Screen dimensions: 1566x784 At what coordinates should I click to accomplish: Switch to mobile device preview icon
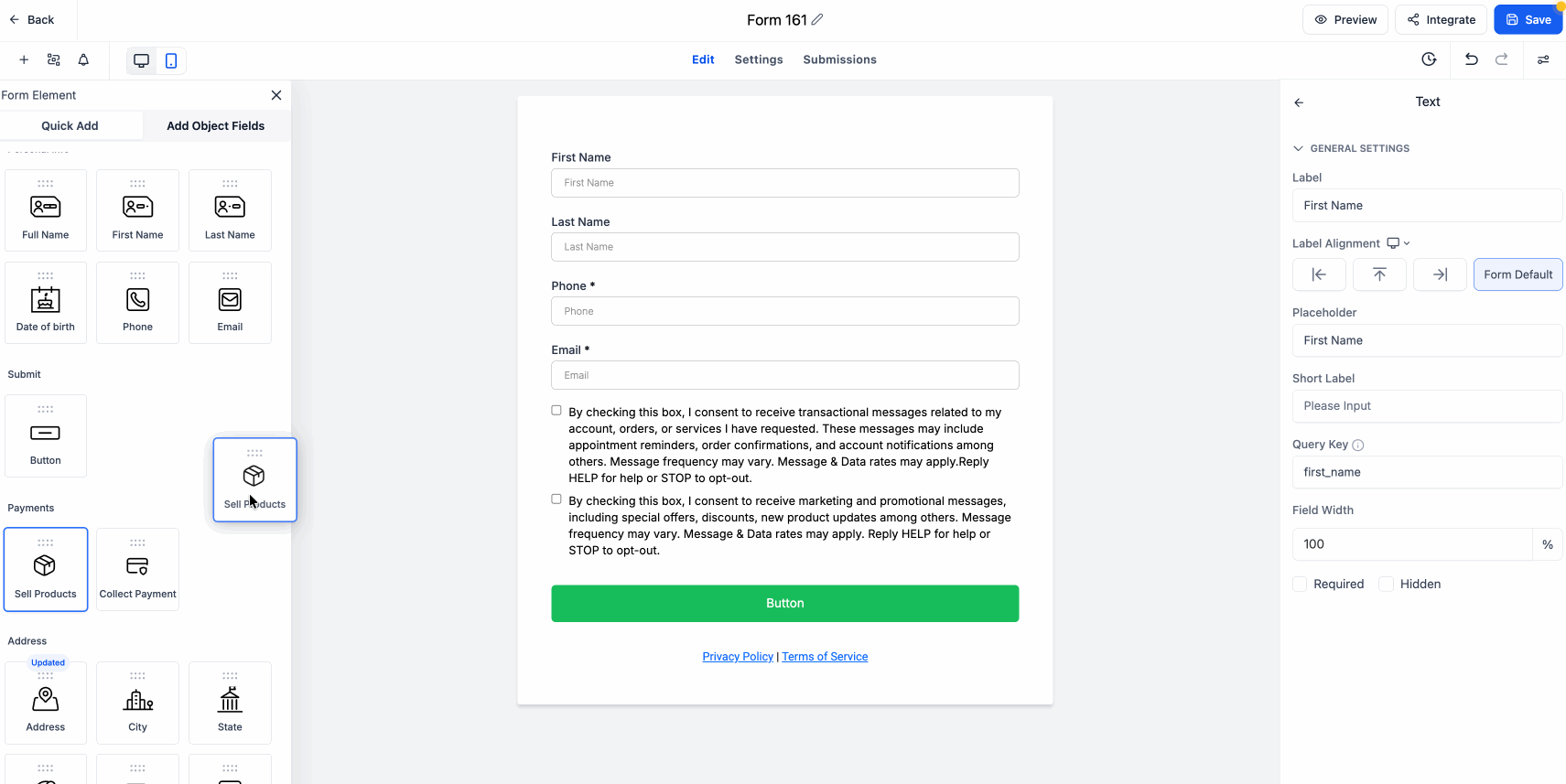(171, 60)
